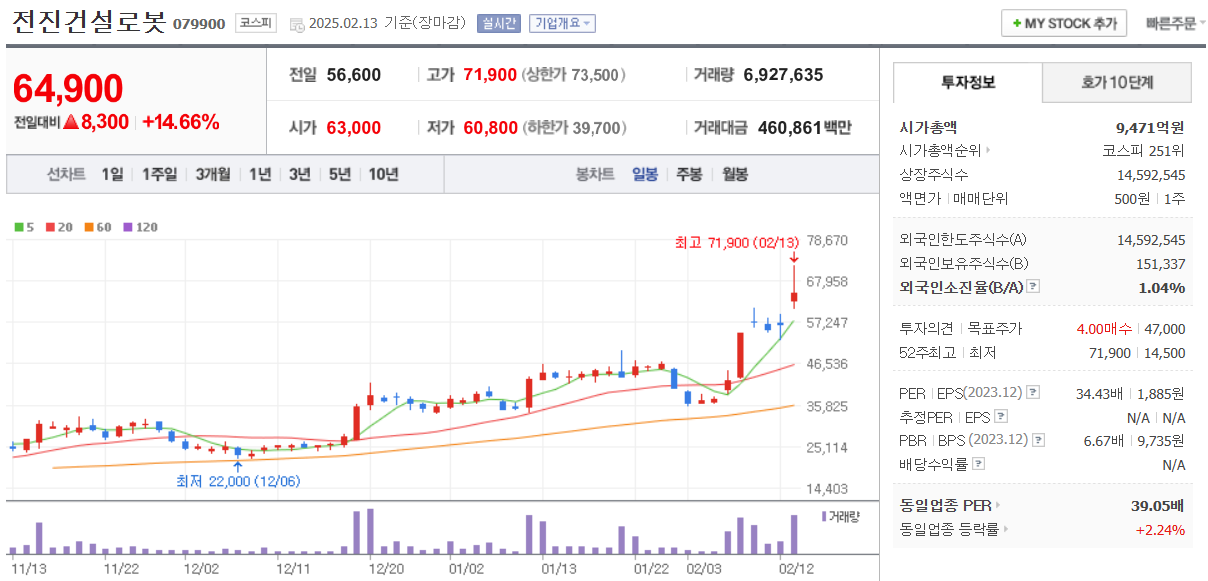
Task: Select the 1년 chart period option
Action: [258, 174]
